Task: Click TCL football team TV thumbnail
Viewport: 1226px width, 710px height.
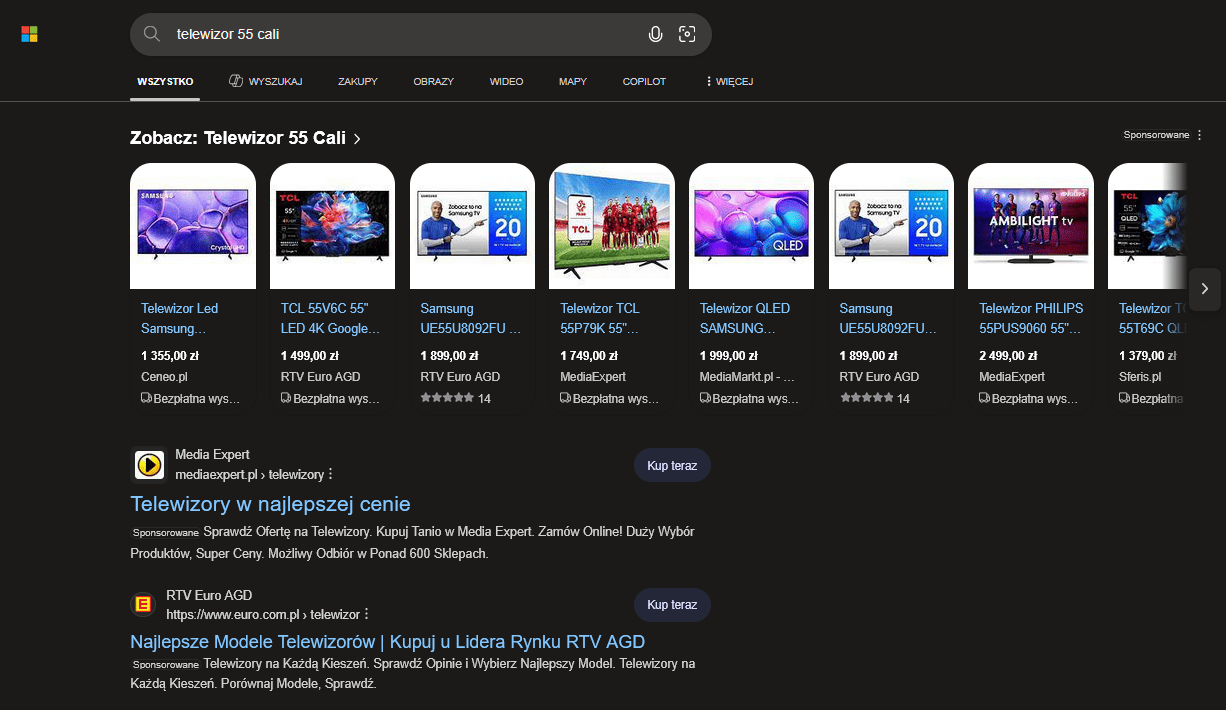Action: [x=612, y=226]
